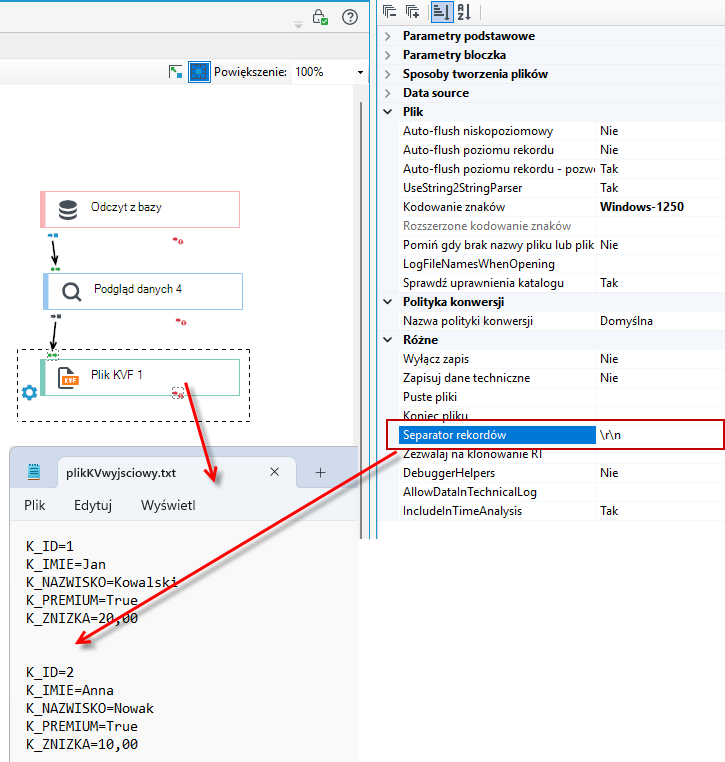Add new Notepad tab with plus
The image size is (725, 762).
click(320, 472)
